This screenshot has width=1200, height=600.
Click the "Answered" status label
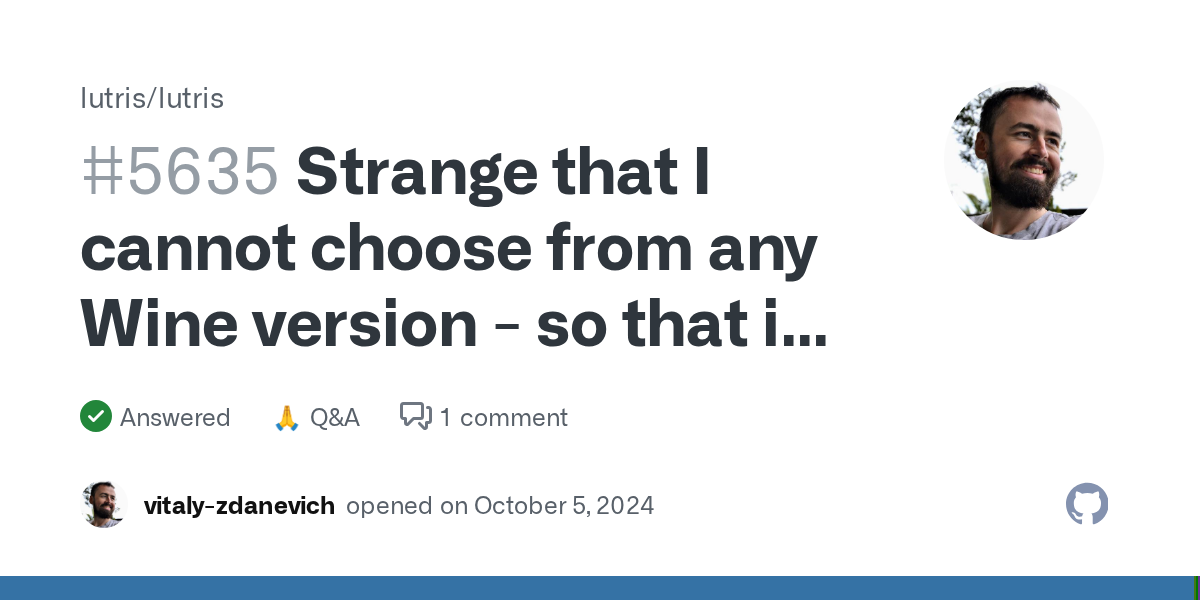point(175,418)
